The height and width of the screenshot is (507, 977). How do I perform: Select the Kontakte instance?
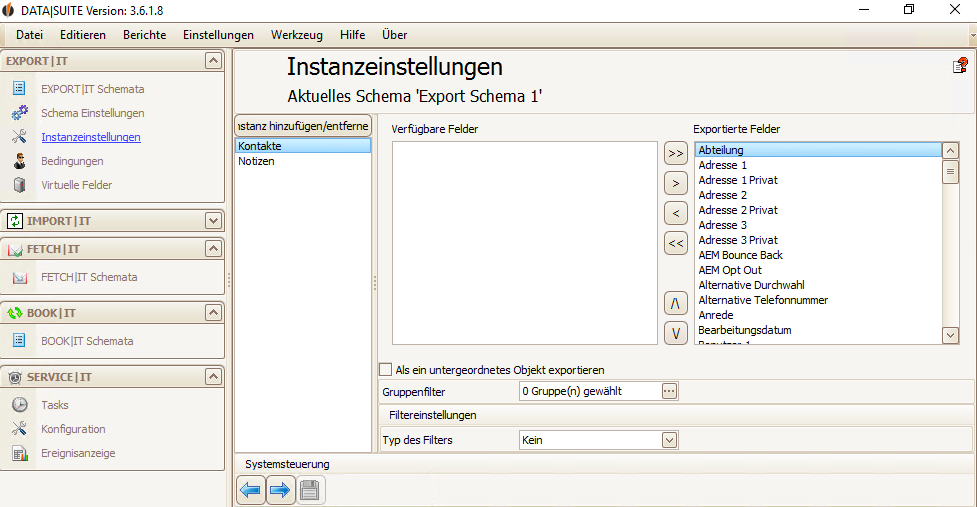(303, 146)
